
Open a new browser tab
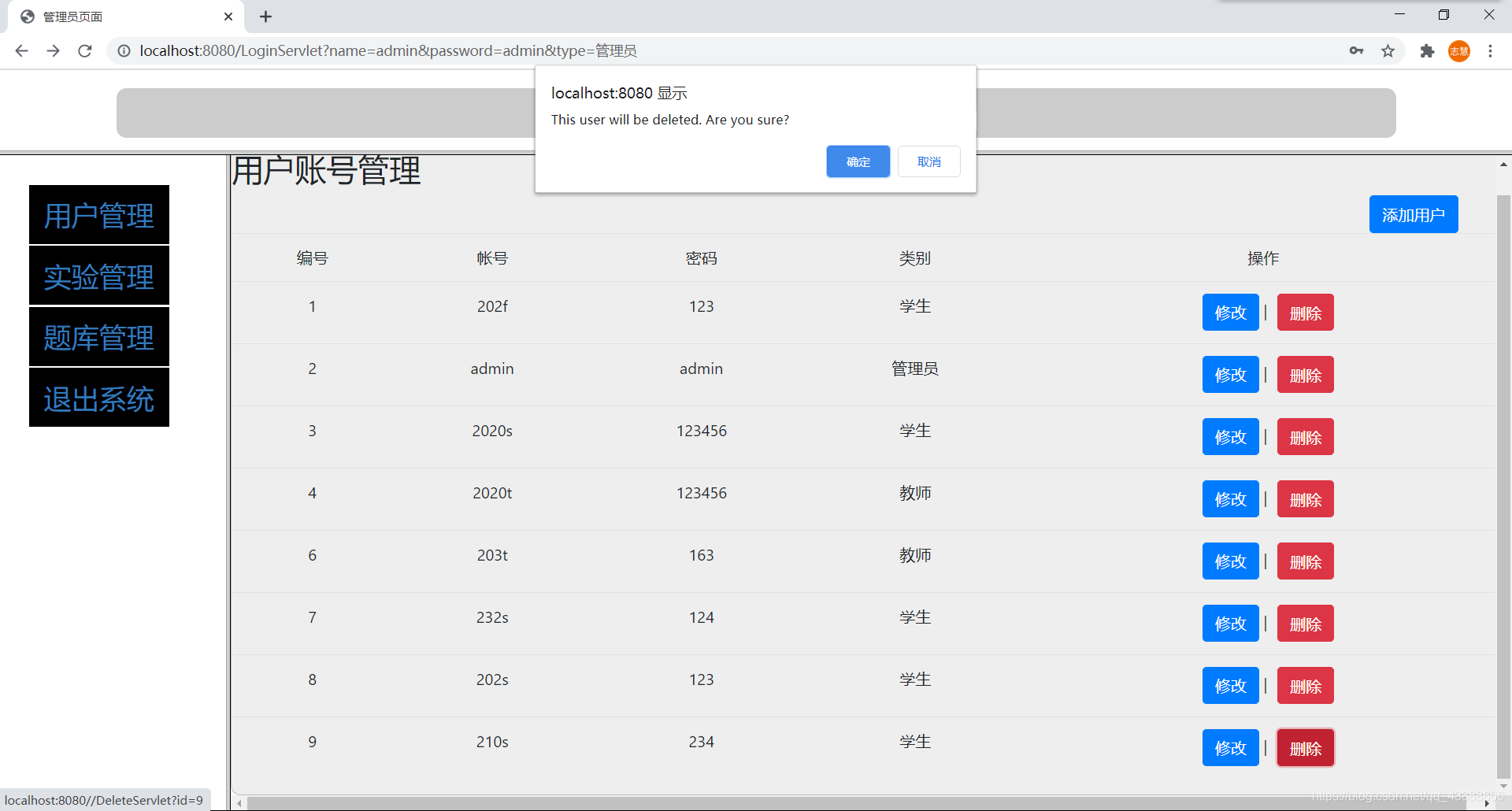pos(265,17)
